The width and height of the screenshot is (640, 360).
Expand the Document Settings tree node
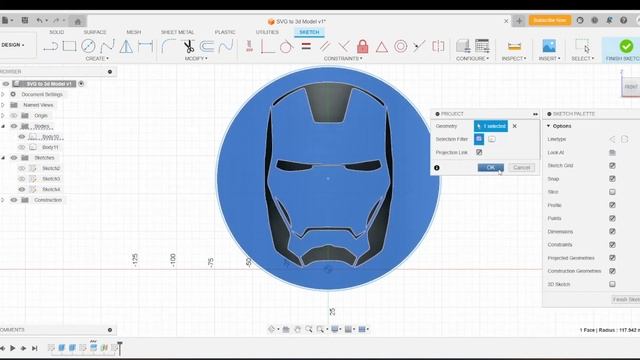pos(3,94)
